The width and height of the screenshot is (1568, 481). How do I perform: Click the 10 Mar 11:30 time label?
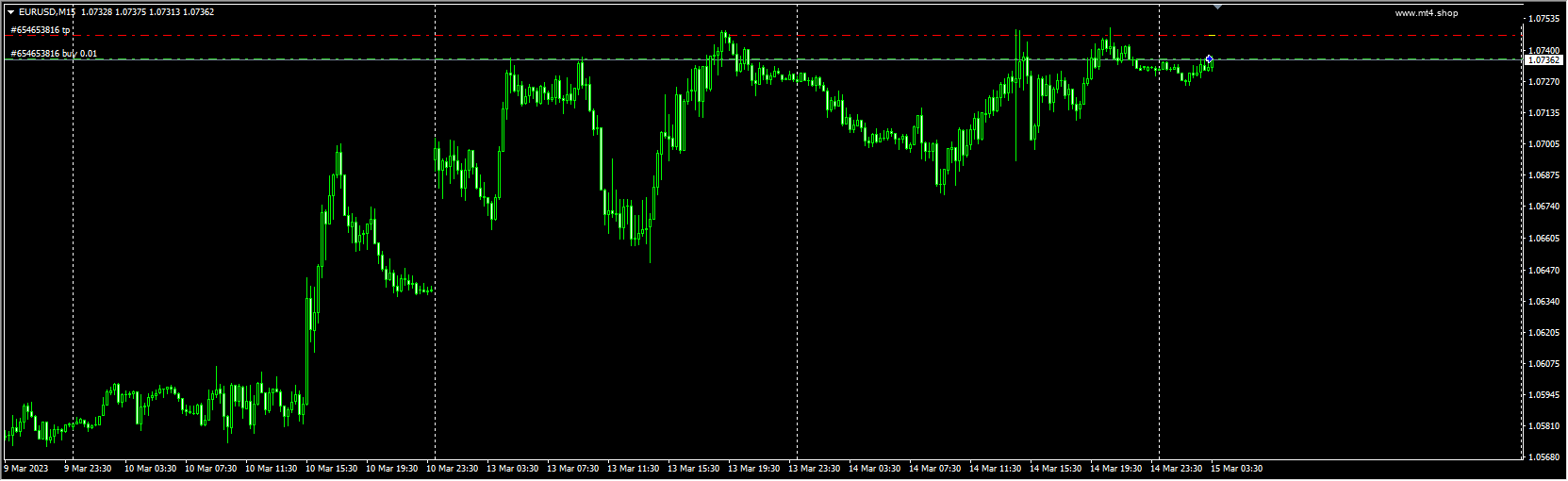[x=271, y=469]
